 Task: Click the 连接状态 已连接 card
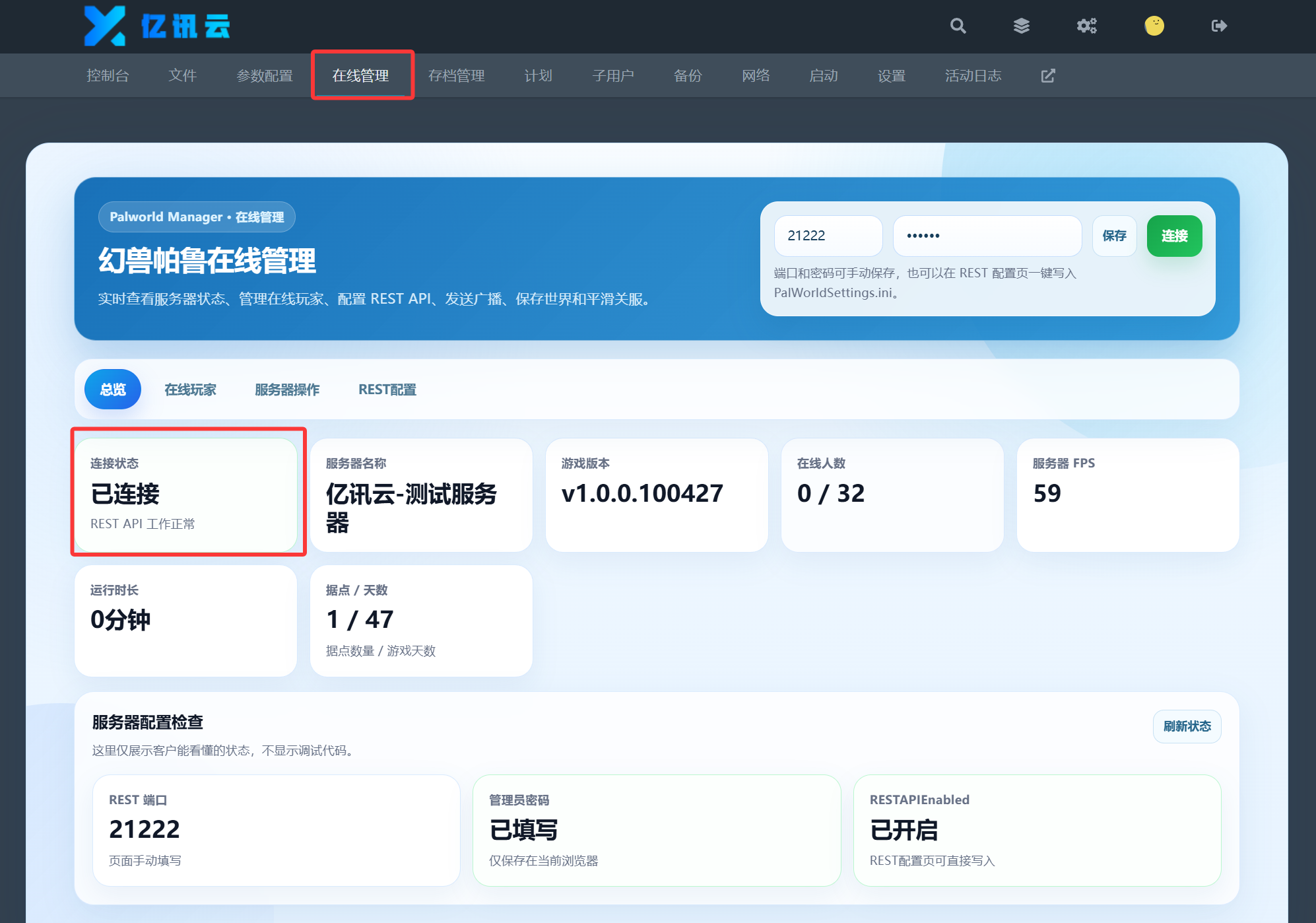point(185,495)
